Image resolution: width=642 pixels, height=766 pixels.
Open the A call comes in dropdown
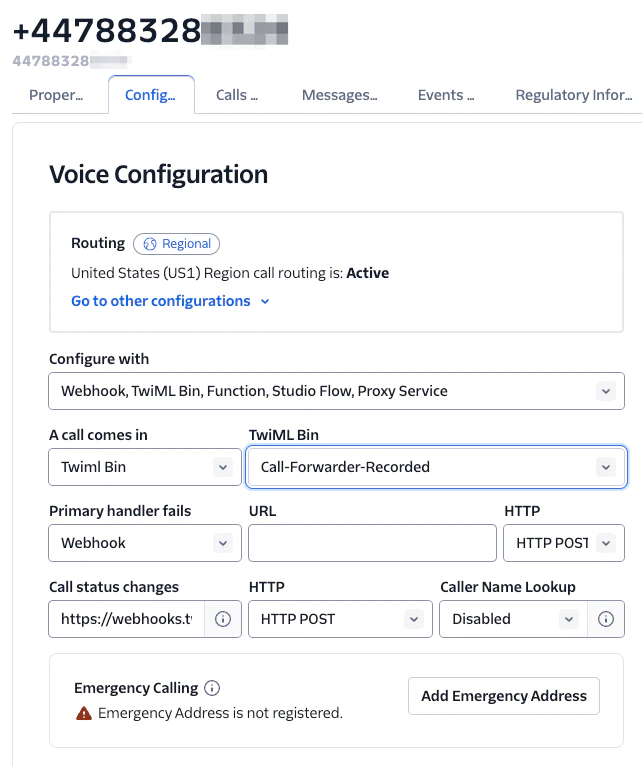(145, 467)
